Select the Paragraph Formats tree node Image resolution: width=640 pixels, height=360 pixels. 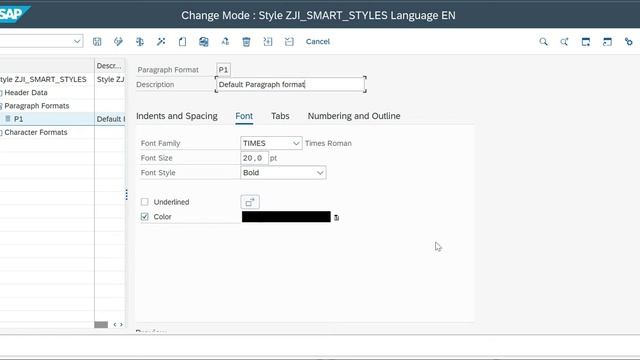(x=37, y=106)
